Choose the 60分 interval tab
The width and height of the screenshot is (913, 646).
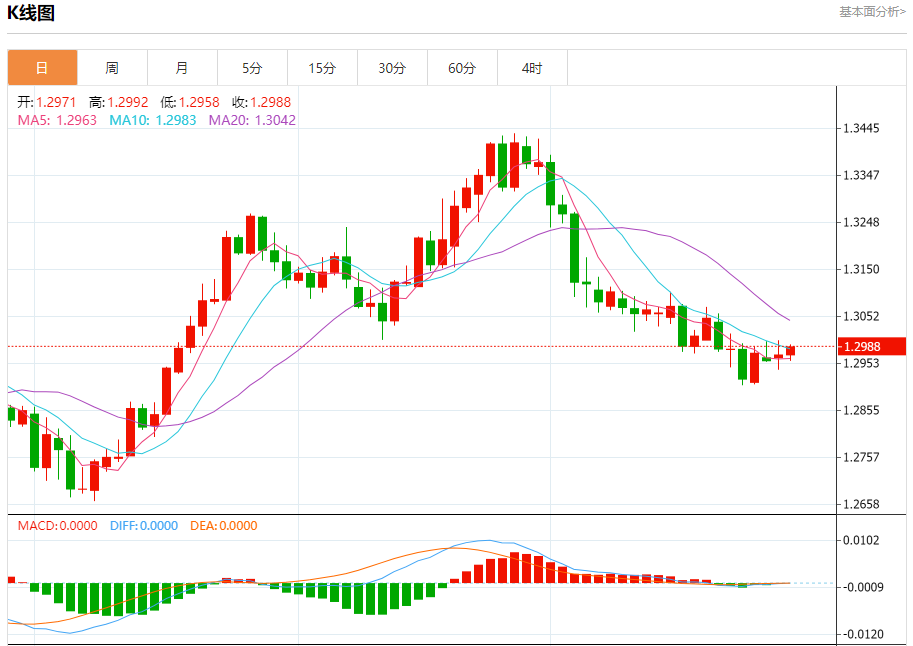coord(462,68)
